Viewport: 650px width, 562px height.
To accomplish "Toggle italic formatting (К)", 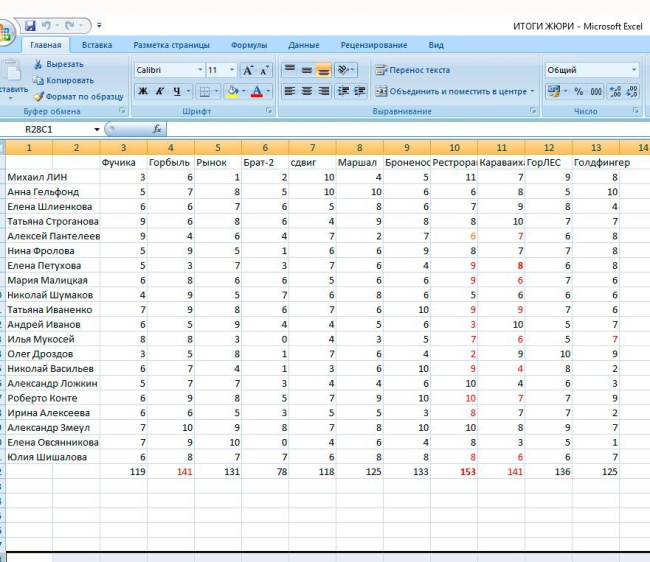I will click(159, 91).
